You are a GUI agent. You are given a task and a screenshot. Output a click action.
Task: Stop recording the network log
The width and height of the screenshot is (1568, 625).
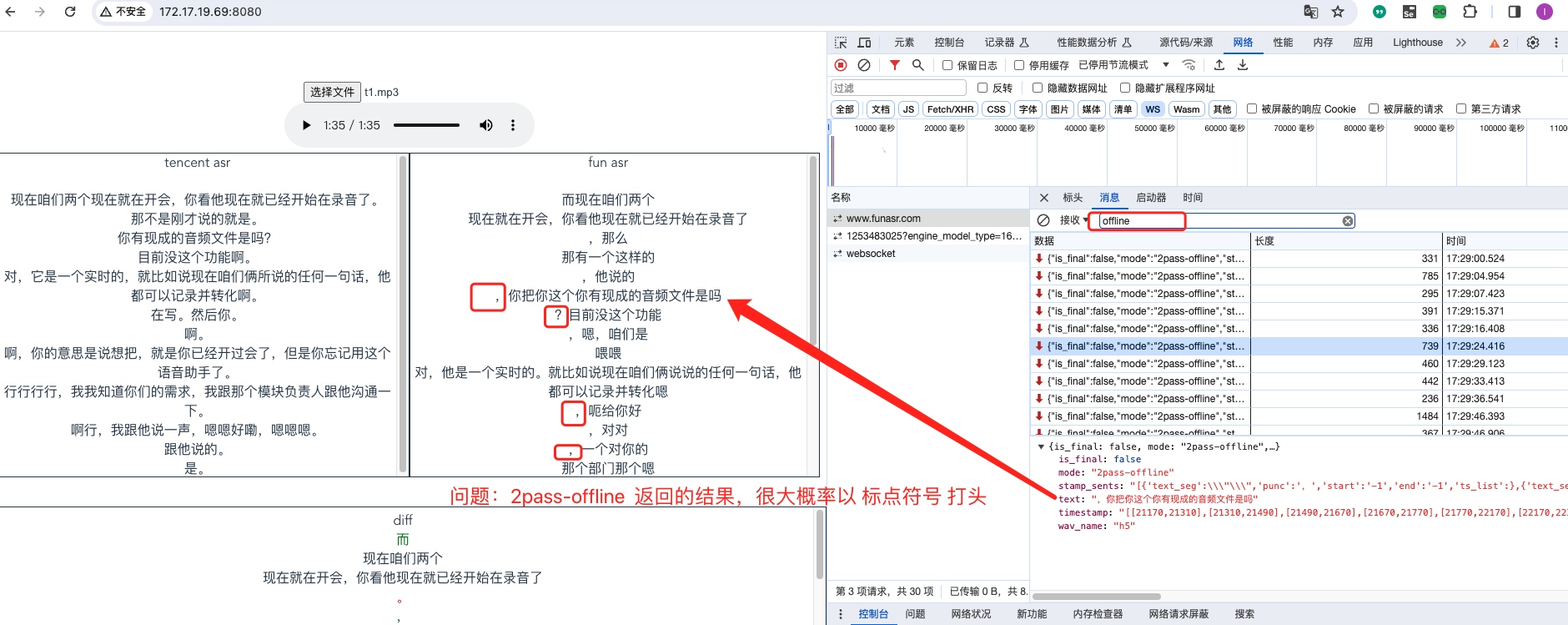(841, 65)
